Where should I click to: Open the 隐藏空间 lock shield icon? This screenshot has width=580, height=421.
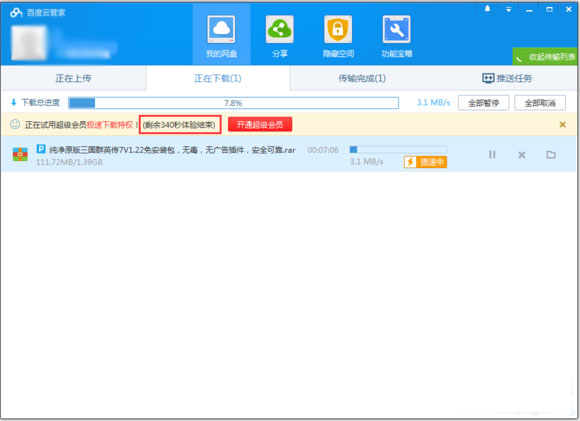click(338, 30)
